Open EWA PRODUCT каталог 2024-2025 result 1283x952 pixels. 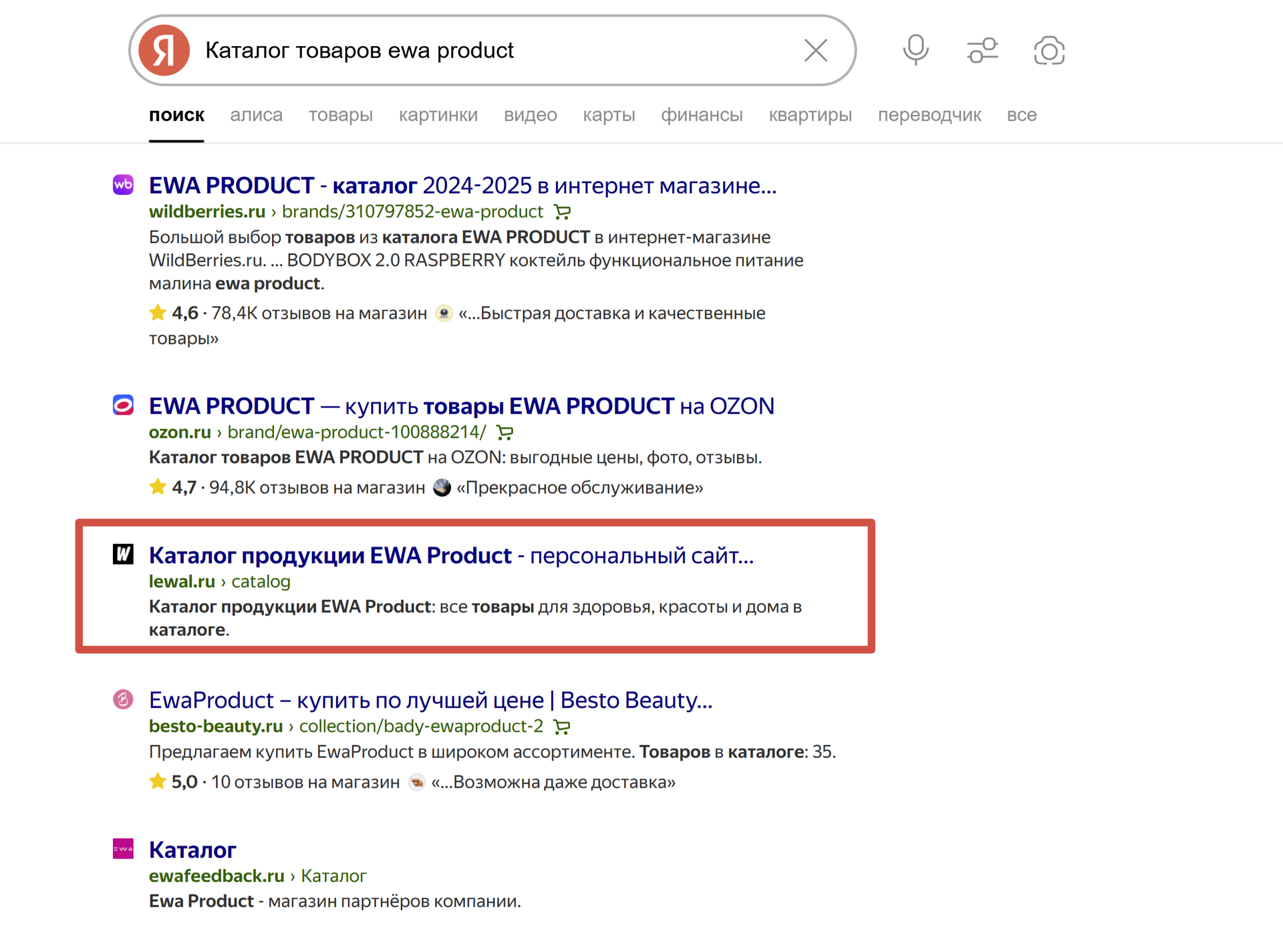(462, 185)
